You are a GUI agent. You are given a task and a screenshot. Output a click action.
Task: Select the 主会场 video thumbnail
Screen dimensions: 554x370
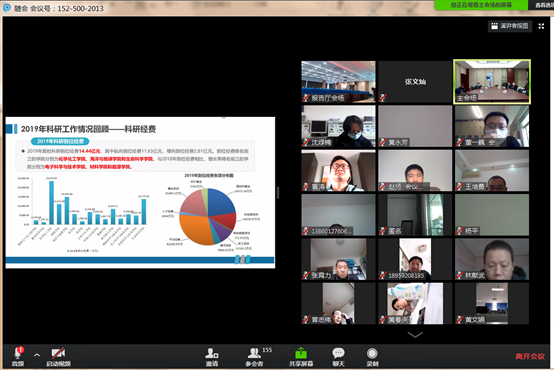click(492, 82)
